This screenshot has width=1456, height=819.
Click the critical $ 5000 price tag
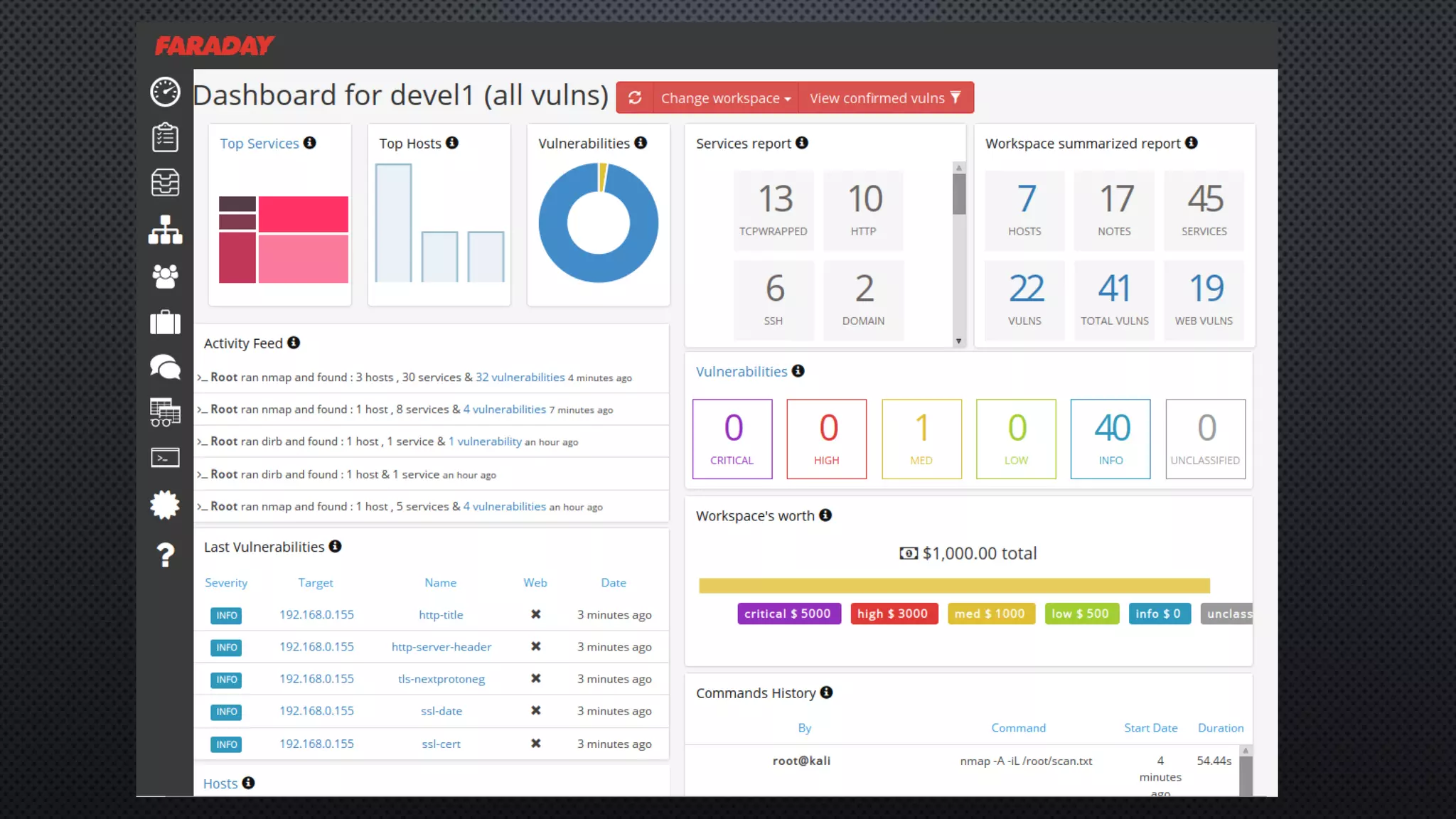(788, 614)
